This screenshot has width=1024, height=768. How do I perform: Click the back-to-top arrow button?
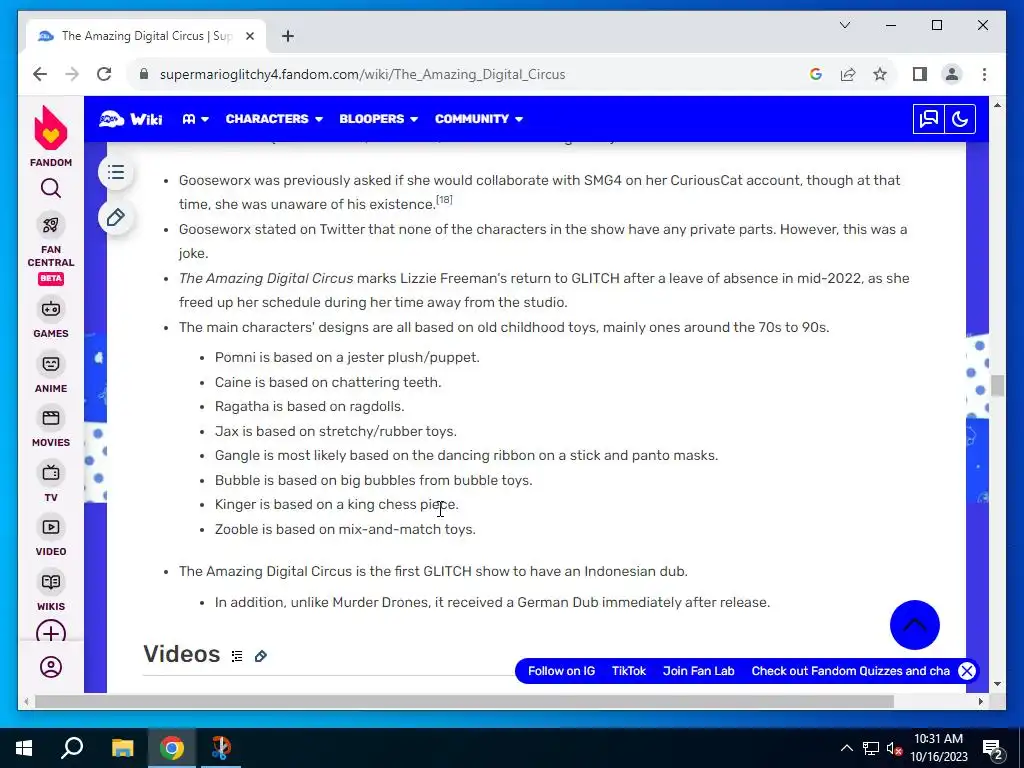[x=914, y=625]
